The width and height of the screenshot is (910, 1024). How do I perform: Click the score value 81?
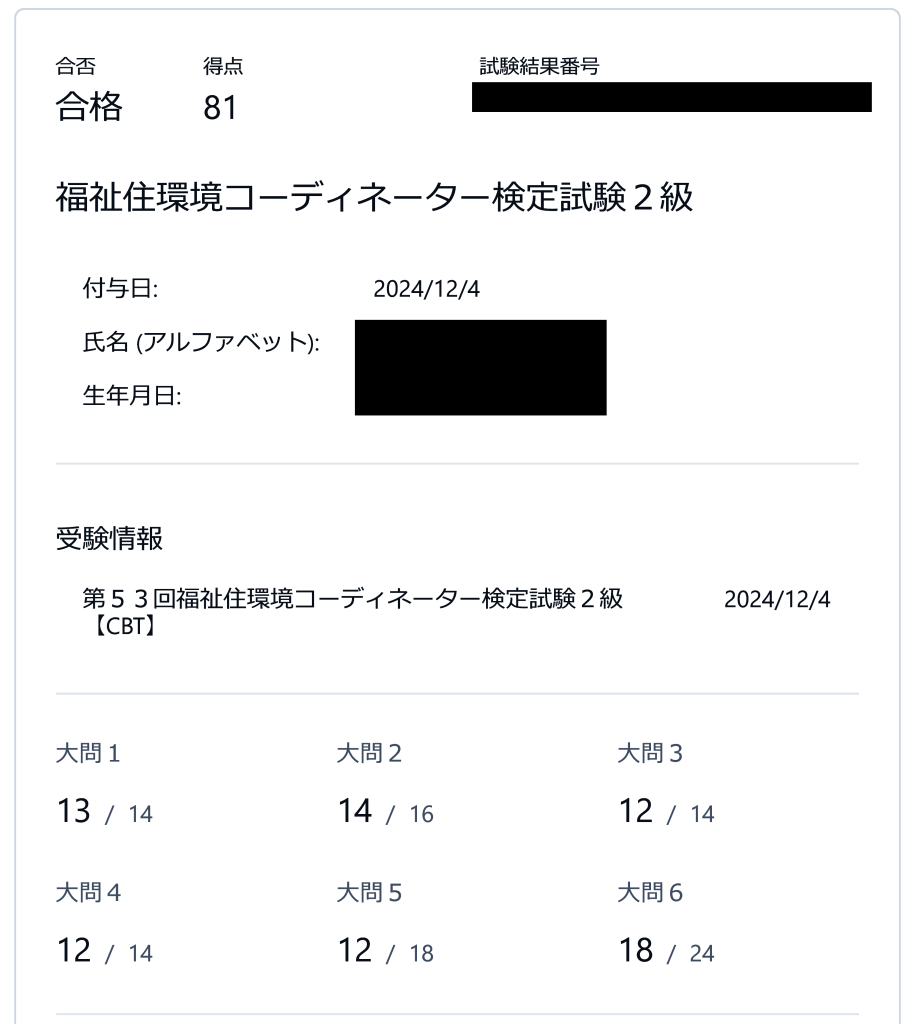click(220, 108)
